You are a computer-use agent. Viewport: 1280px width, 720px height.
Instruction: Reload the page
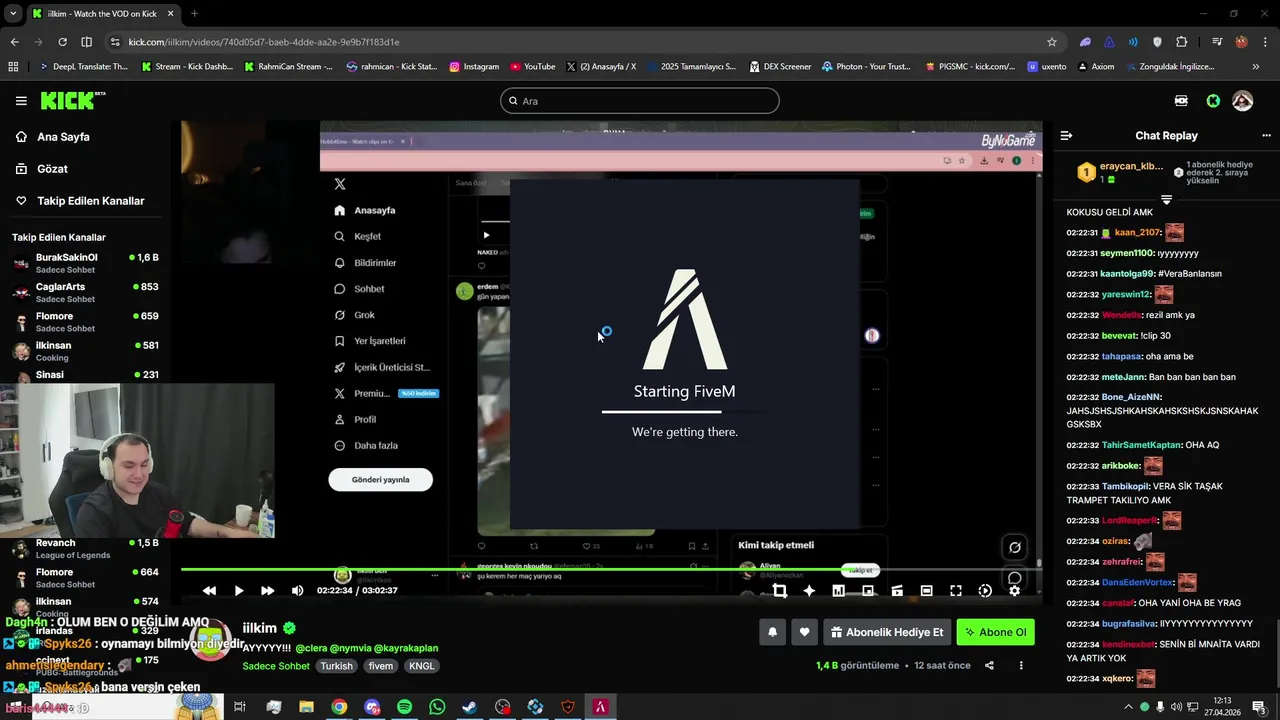coord(62,42)
